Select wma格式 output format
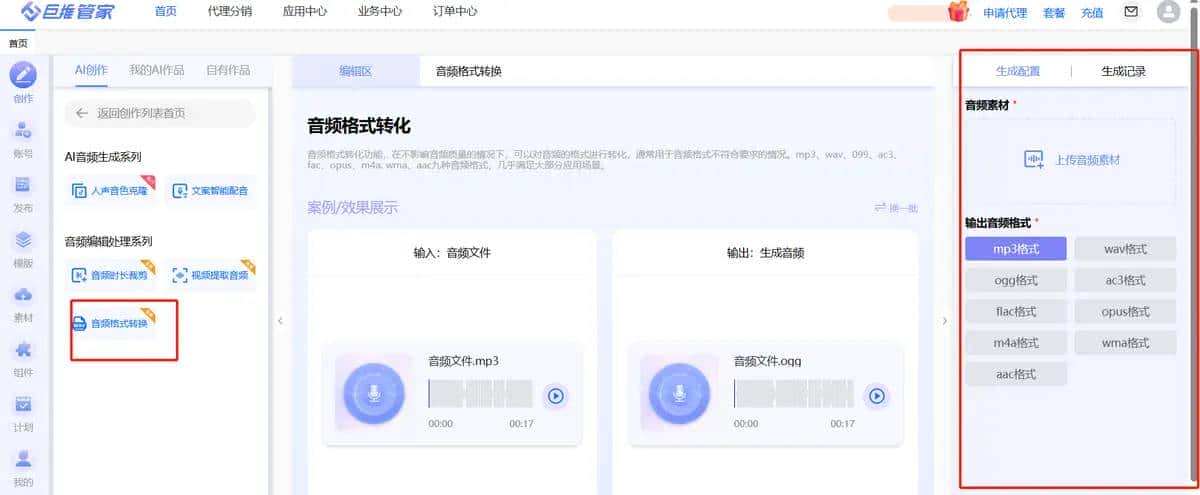Image resolution: width=1200 pixels, height=495 pixels. (1125, 343)
